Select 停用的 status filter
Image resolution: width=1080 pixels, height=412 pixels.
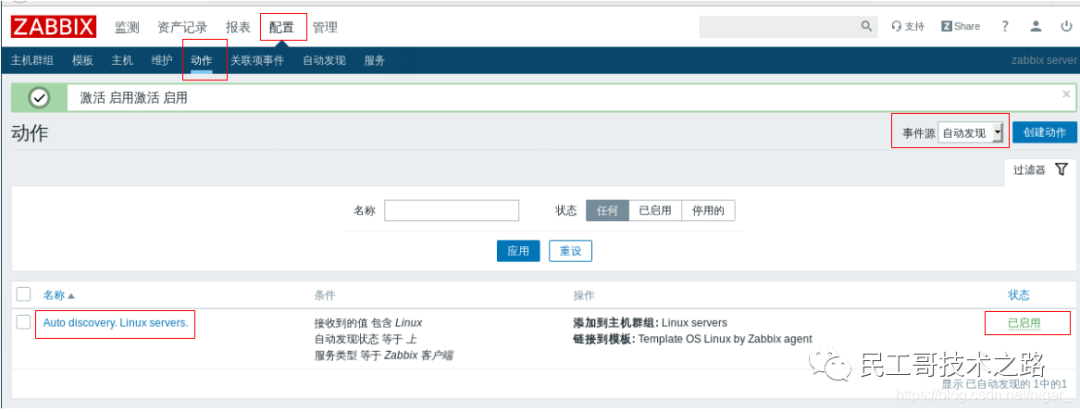tap(708, 211)
